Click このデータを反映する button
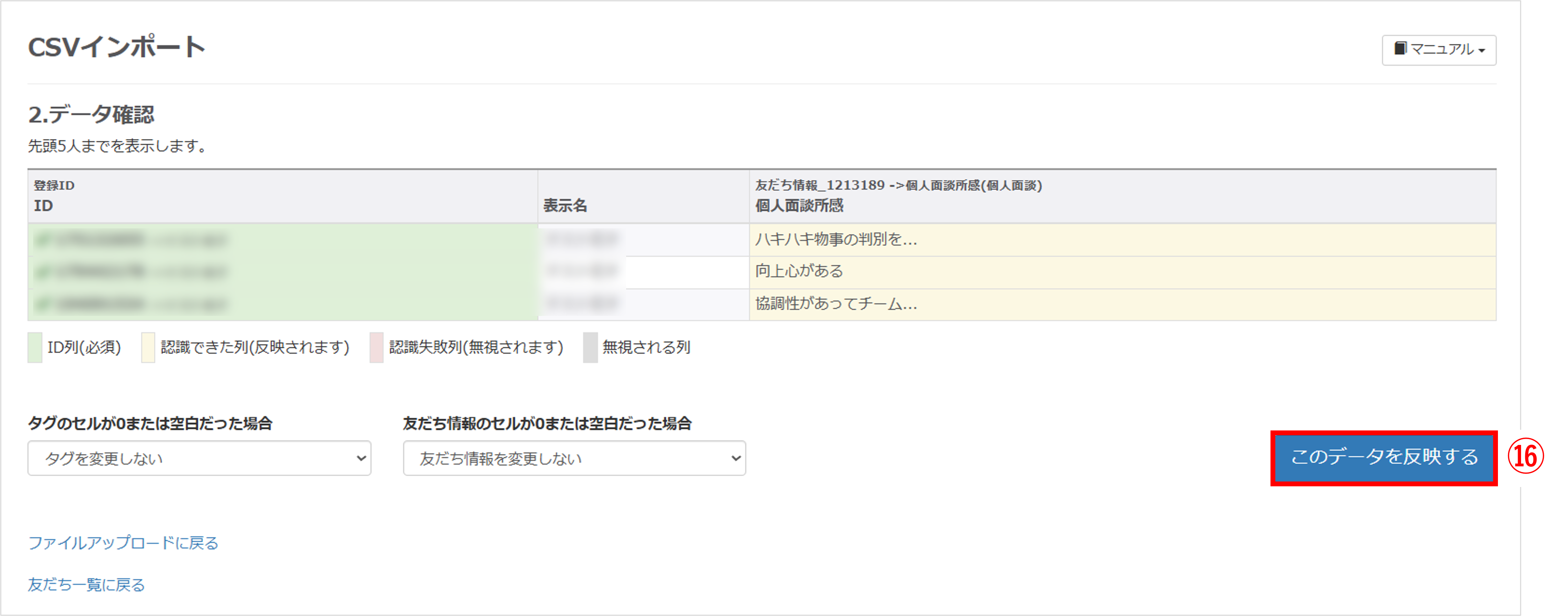1568x616 pixels. tap(1384, 457)
